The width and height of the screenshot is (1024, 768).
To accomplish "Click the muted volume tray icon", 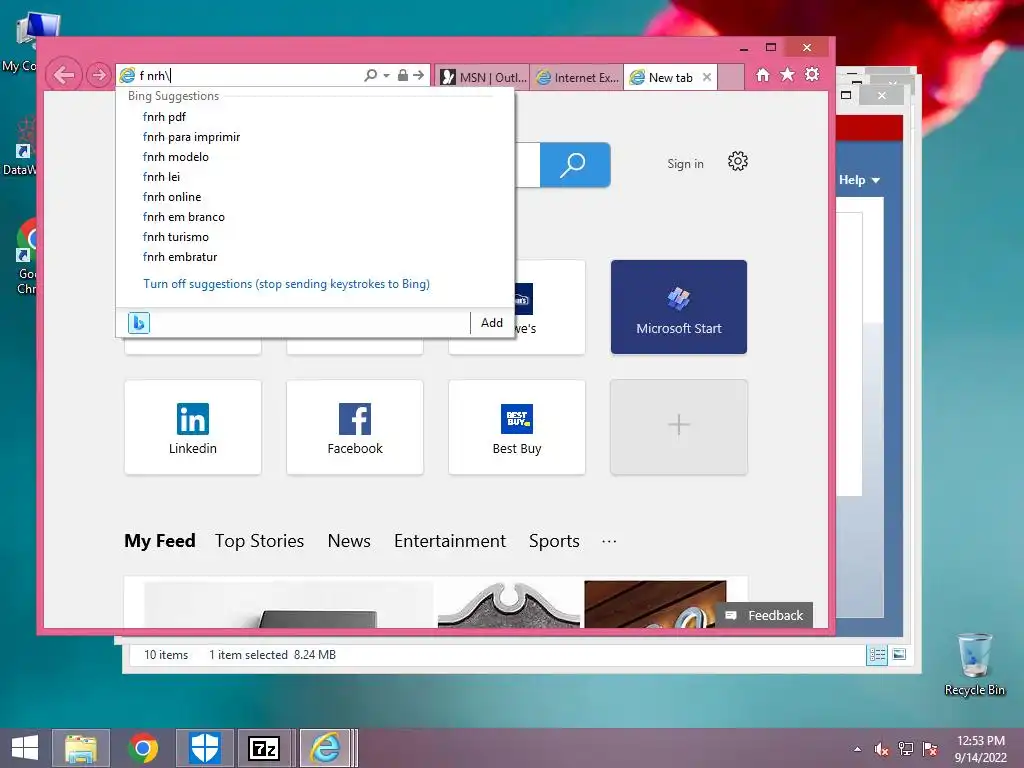I will (x=881, y=749).
